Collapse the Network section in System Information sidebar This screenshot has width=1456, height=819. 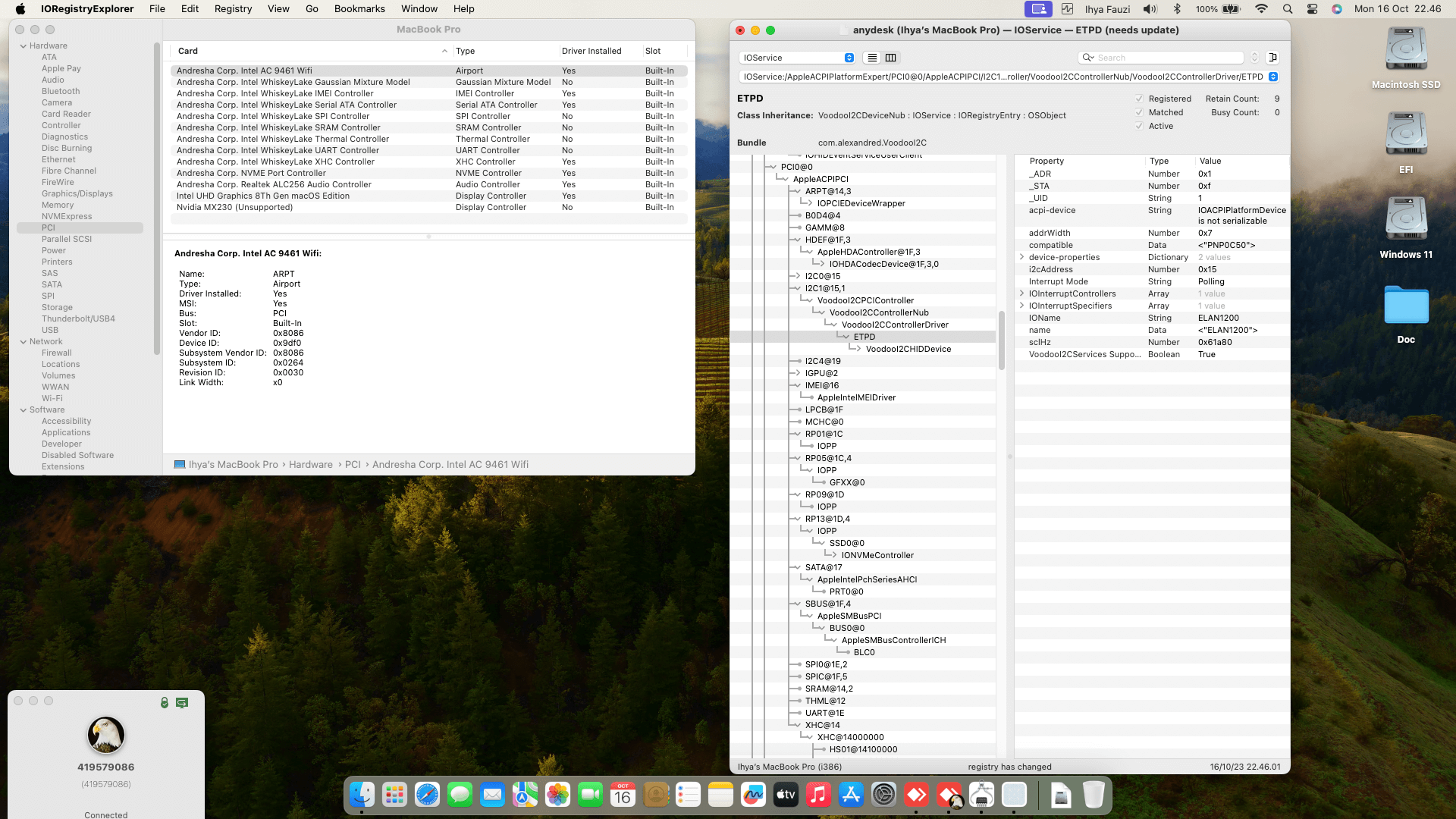(23, 342)
